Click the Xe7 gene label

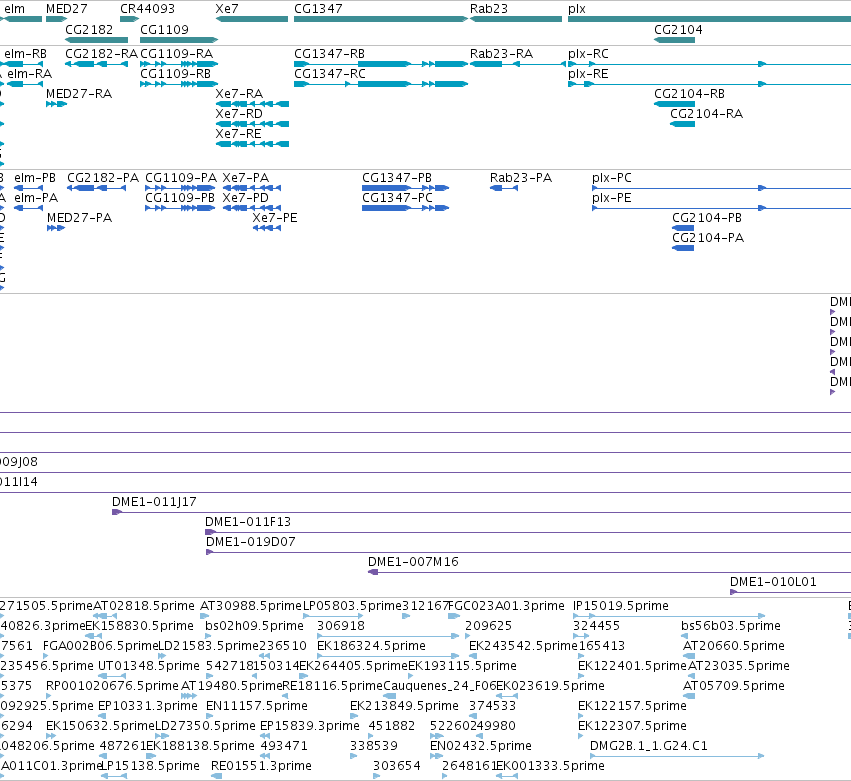coord(227,9)
